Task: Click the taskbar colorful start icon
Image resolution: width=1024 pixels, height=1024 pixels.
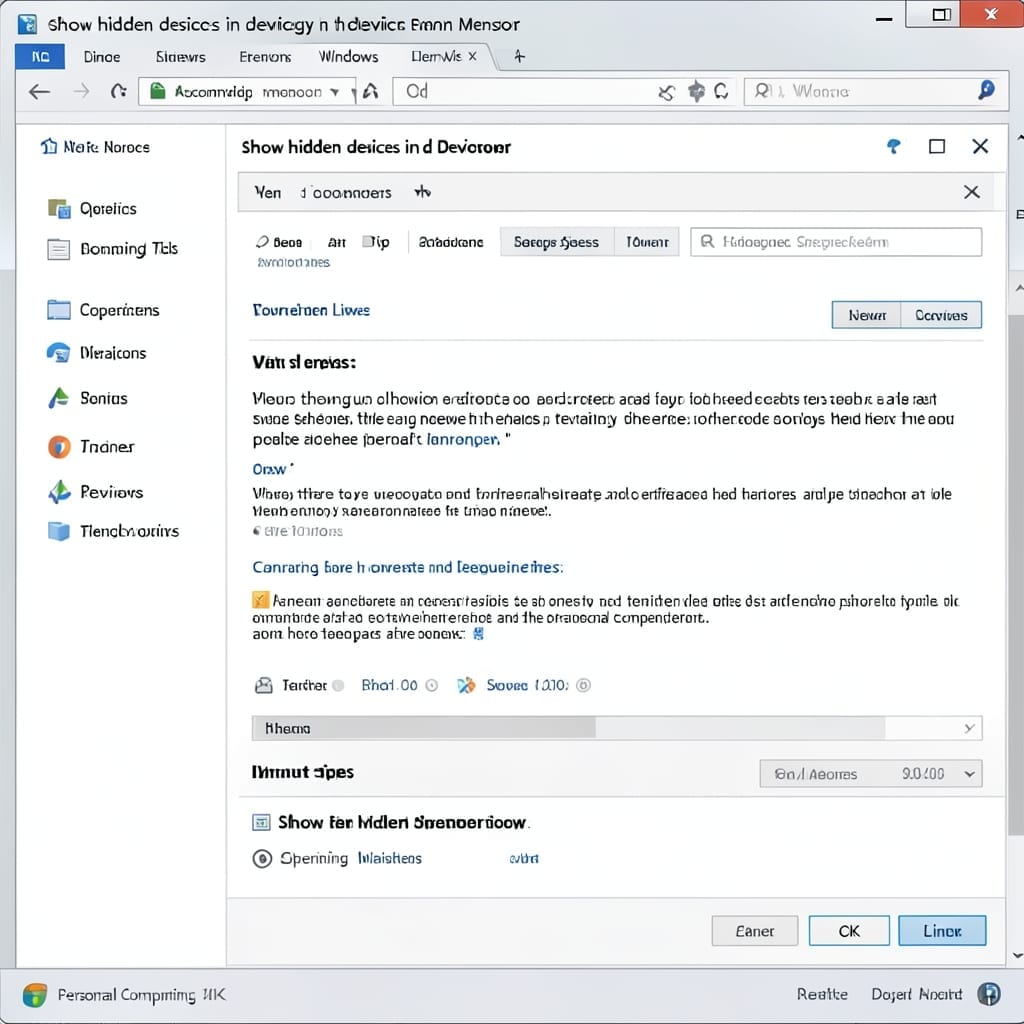Action: 35,995
